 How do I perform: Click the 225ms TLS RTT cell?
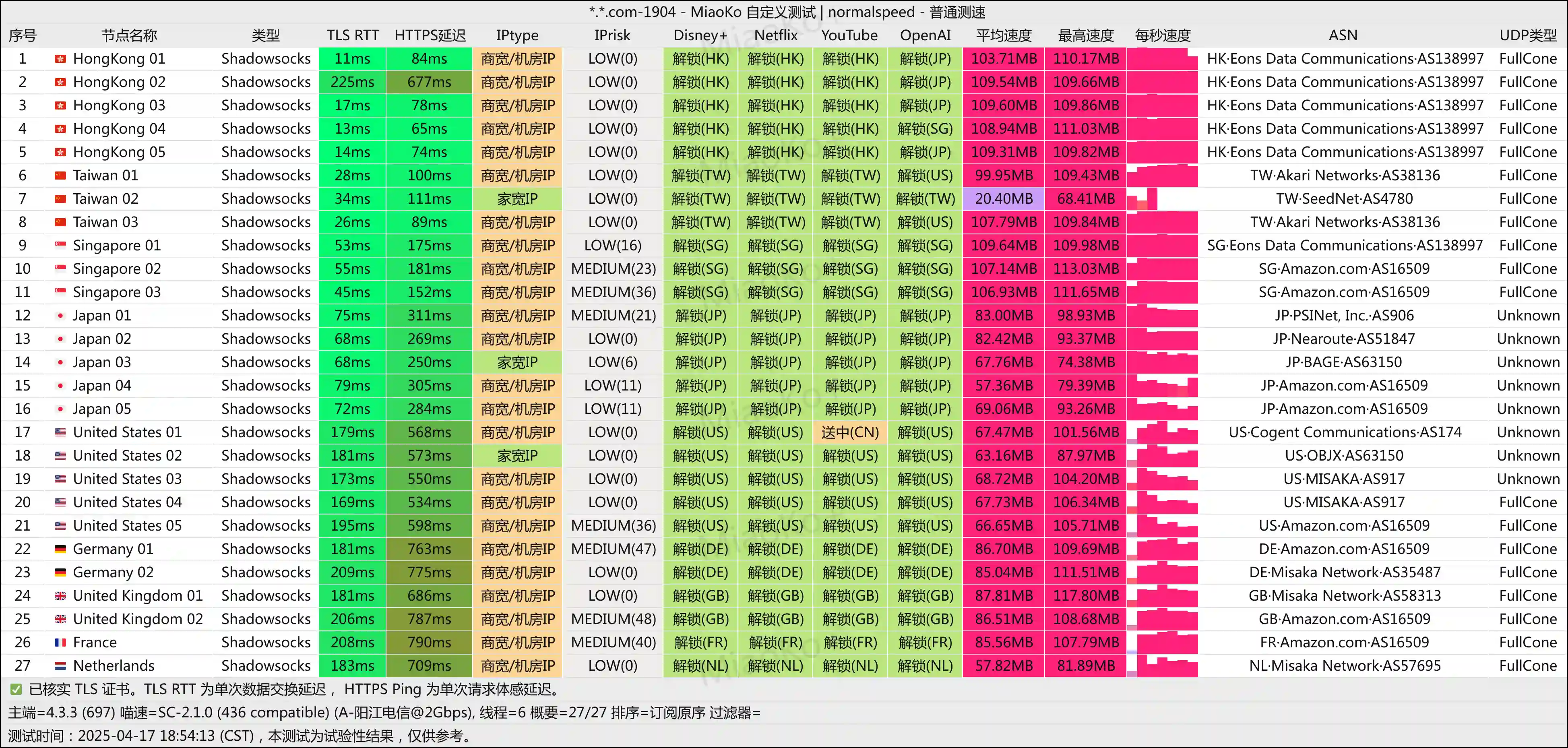pos(352,82)
